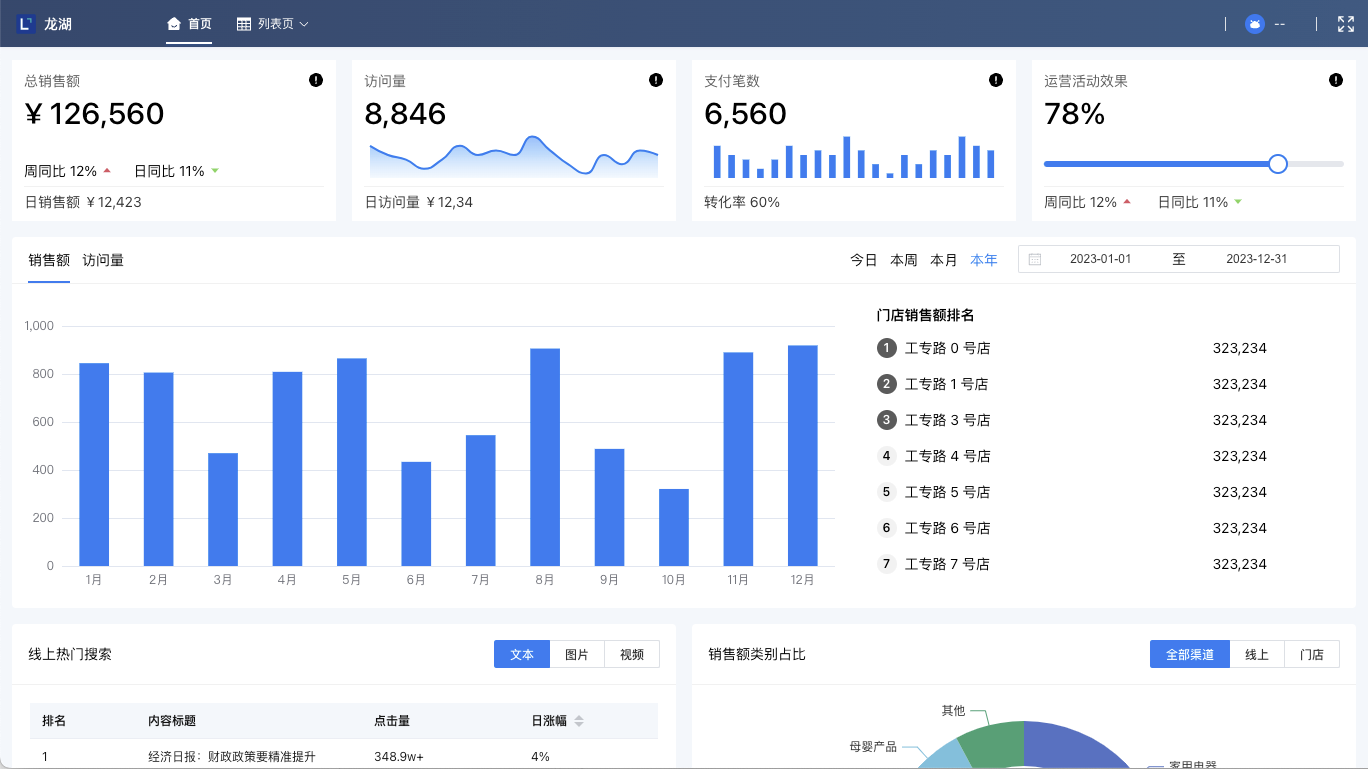Image resolution: width=1368 pixels, height=769 pixels.
Task: Click the 6月 bar in sales chart
Action: click(416, 514)
